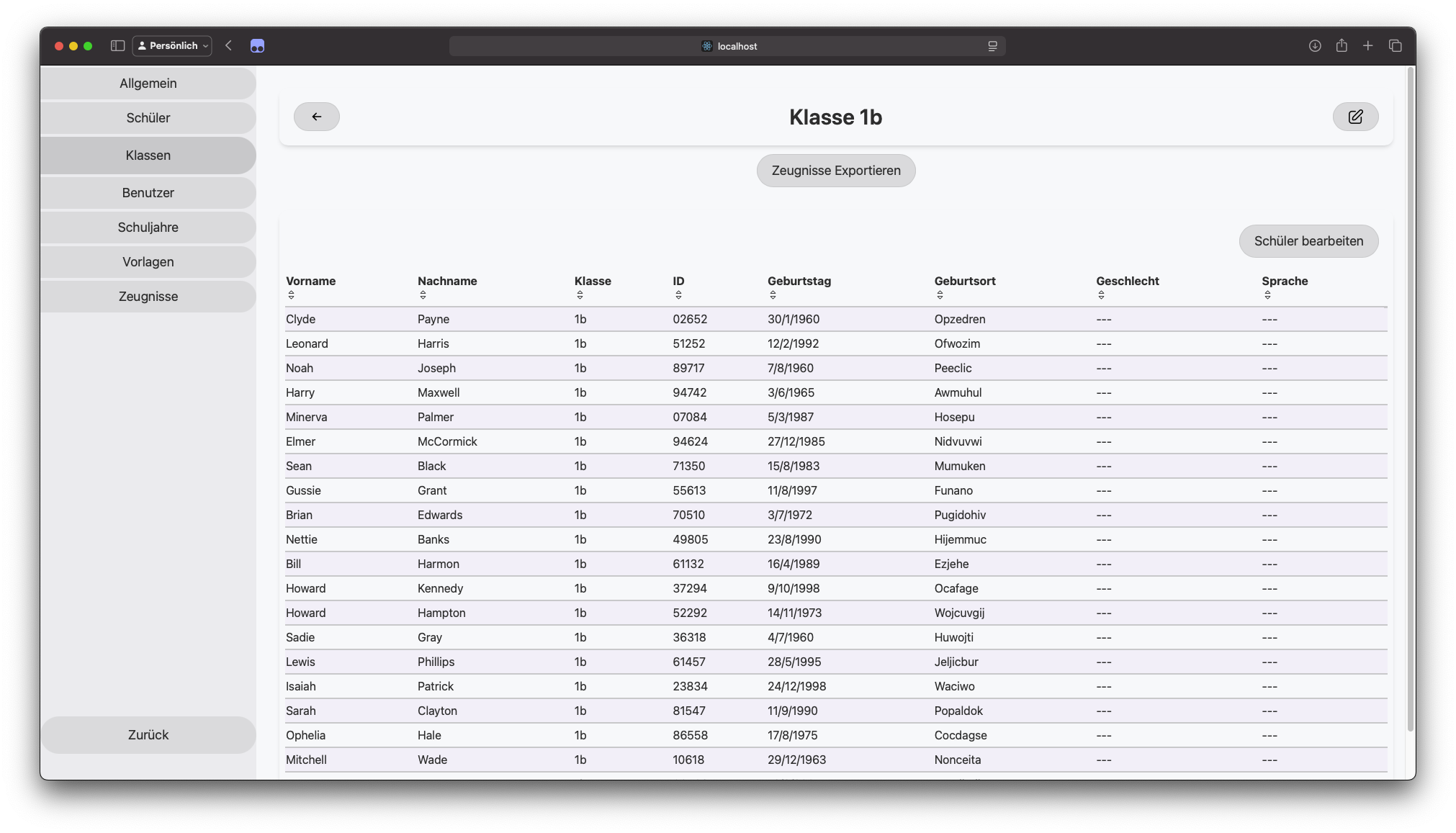Screen dimensions: 1456x833
Task: Toggle the Safari sidebar icon
Action: pyautogui.click(x=117, y=46)
